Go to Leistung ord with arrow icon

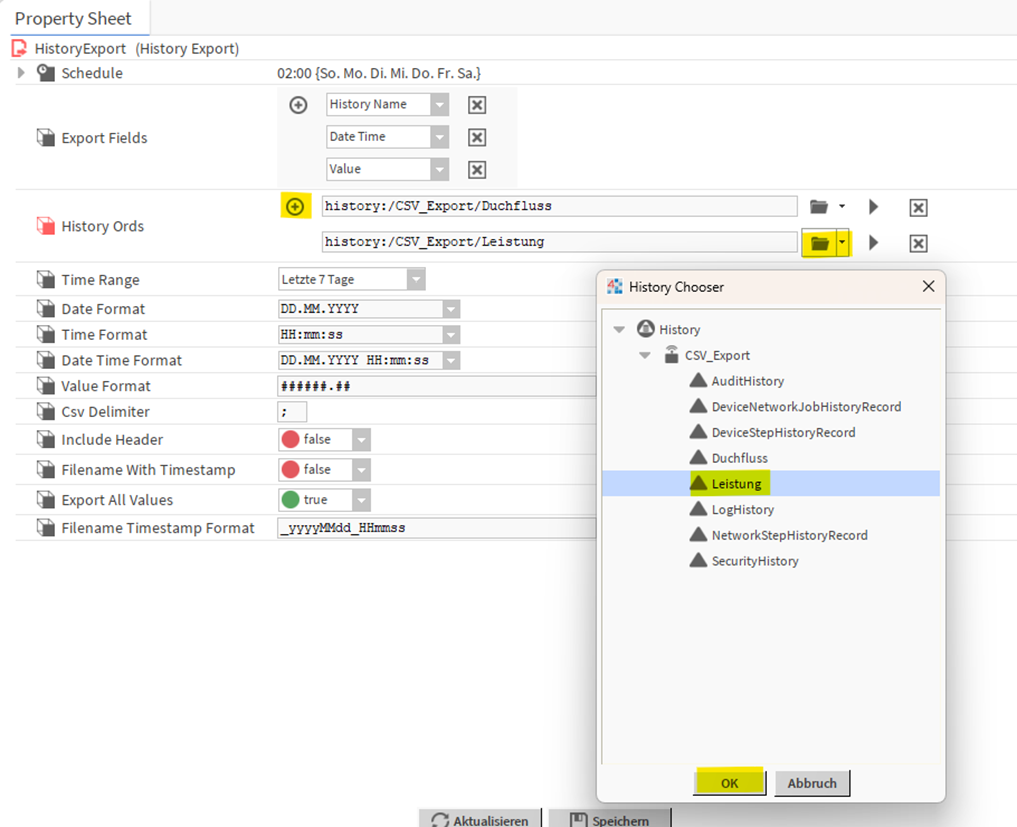click(x=874, y=243)
